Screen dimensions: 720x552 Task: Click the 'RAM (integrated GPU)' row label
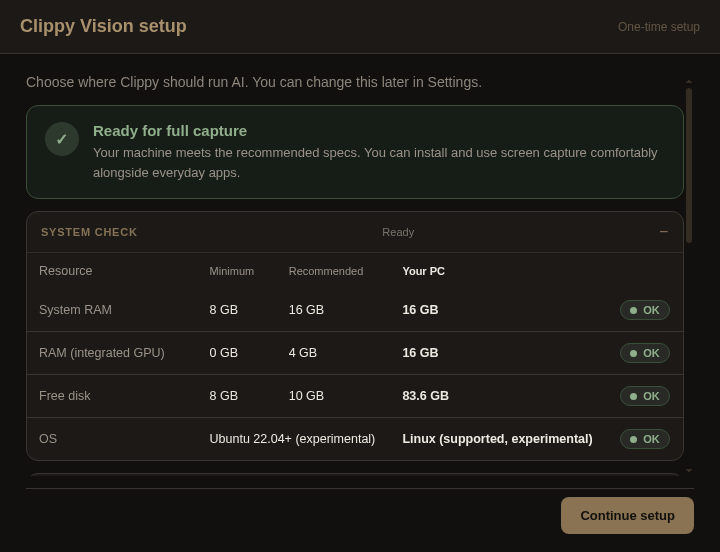[102, 353]
